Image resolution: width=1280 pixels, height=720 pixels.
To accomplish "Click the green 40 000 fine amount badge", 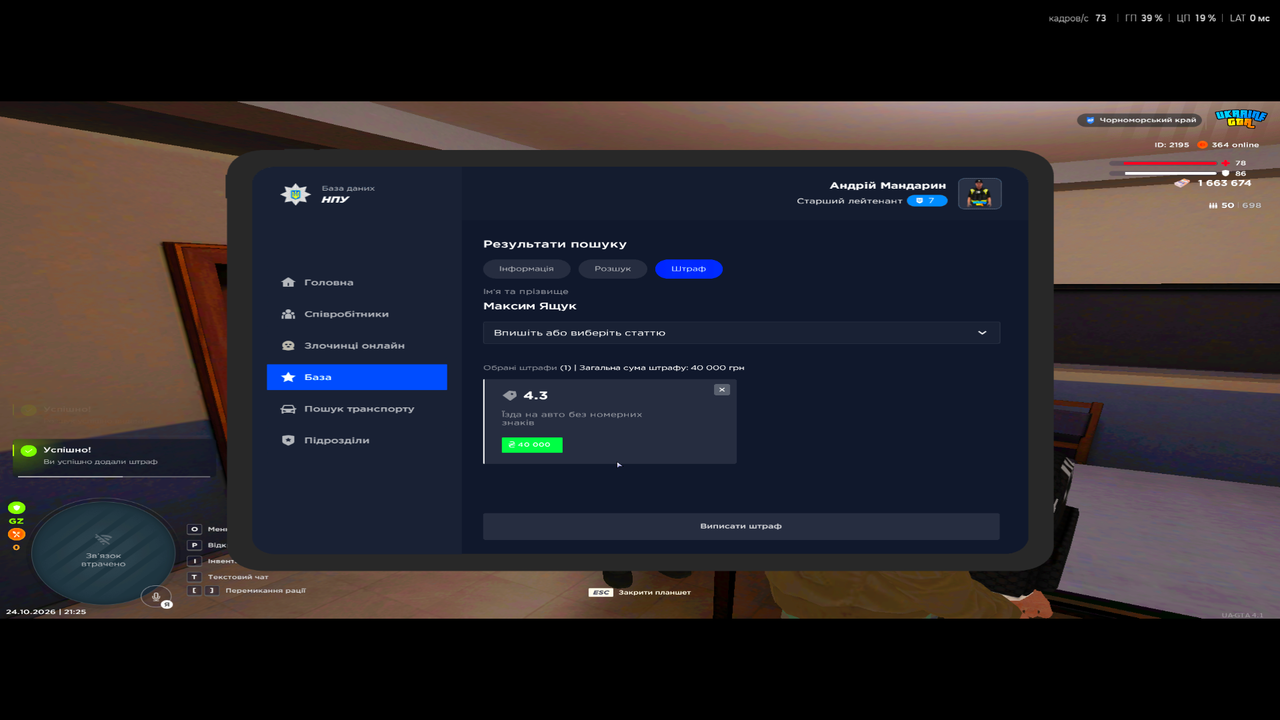I will pos(532,445).
